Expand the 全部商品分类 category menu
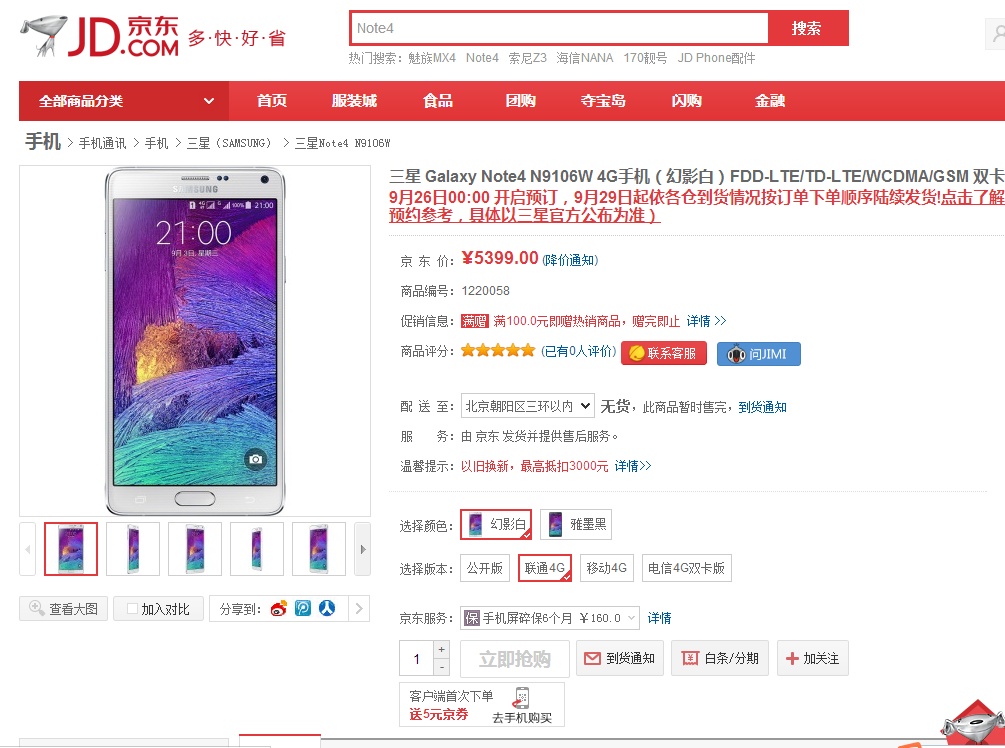 tap(125, 101)
